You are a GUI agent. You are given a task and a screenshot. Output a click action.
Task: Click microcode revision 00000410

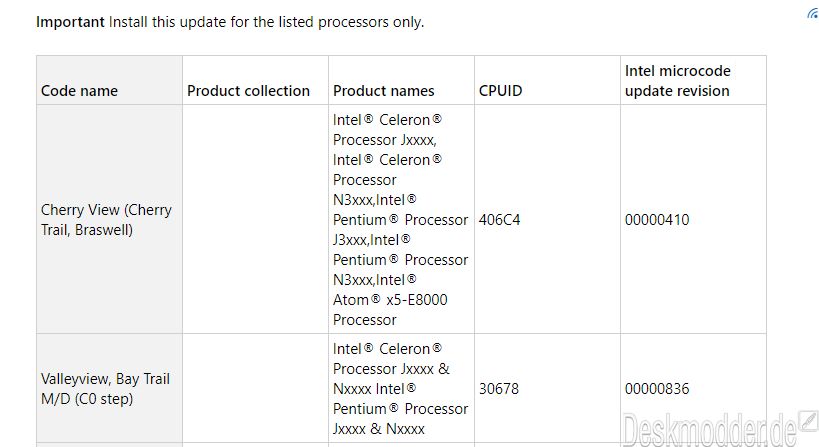pos(657,219)
